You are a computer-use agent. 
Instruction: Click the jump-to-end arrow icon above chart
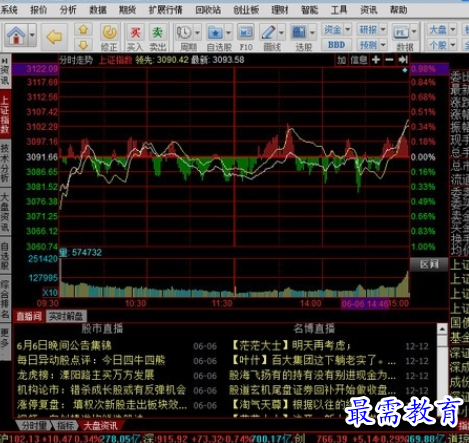pos(403,60)
